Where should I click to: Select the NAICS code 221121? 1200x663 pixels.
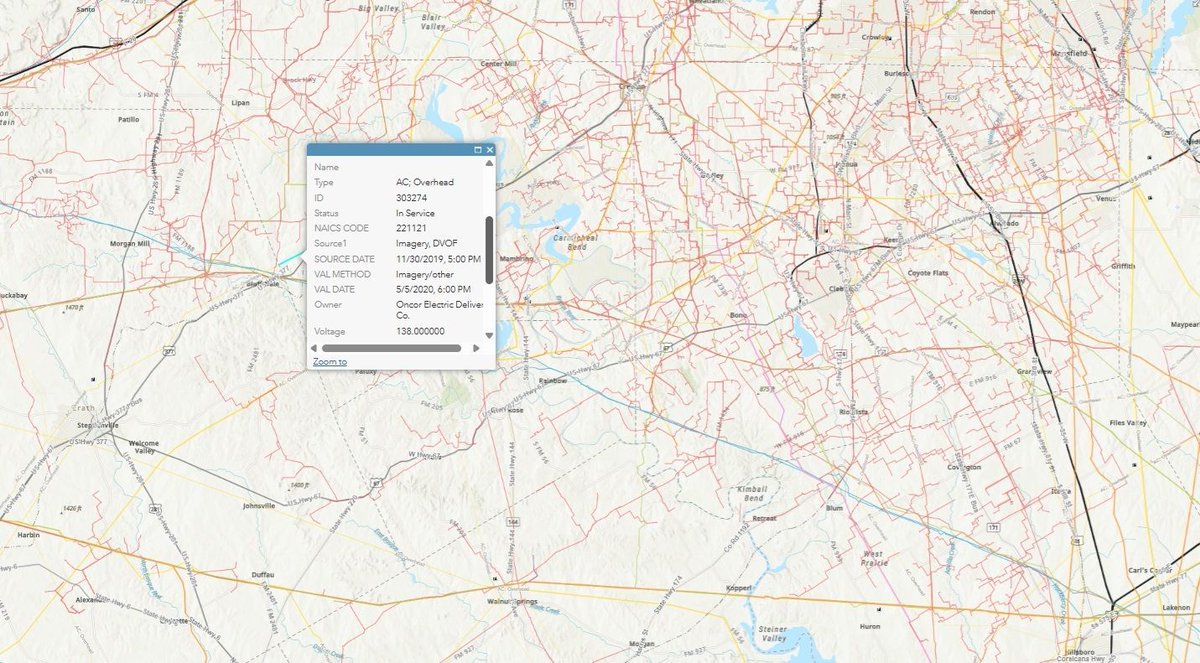click(x=410, y=228)
